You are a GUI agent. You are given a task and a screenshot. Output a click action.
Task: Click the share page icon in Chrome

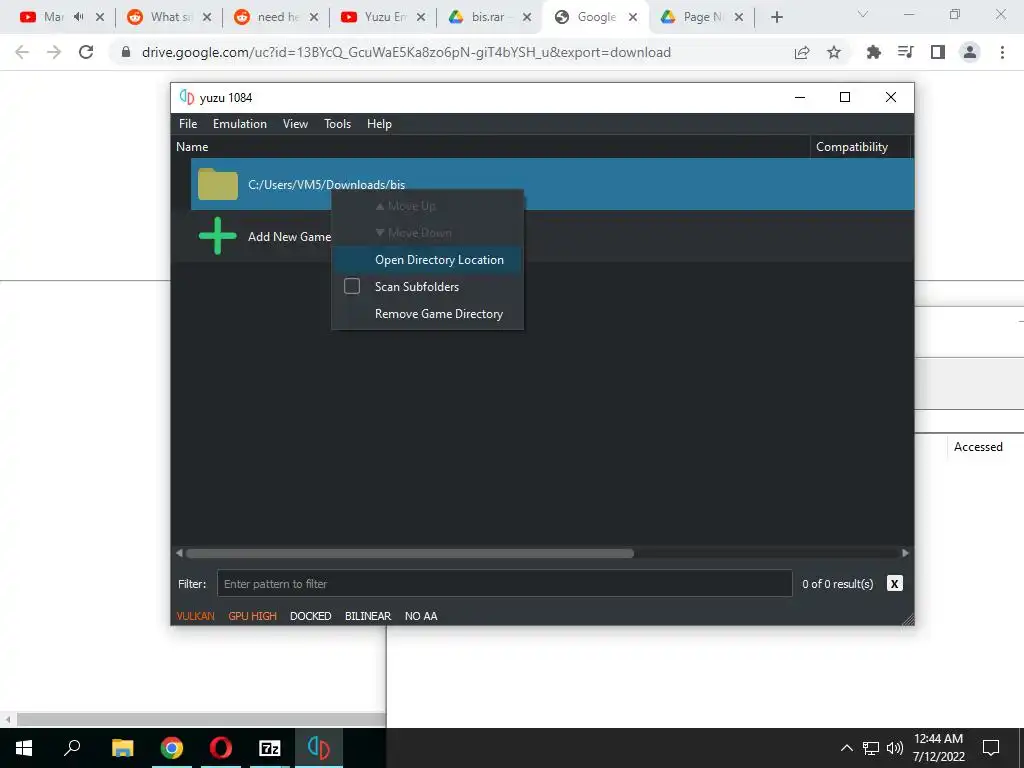tap(802, 52)
